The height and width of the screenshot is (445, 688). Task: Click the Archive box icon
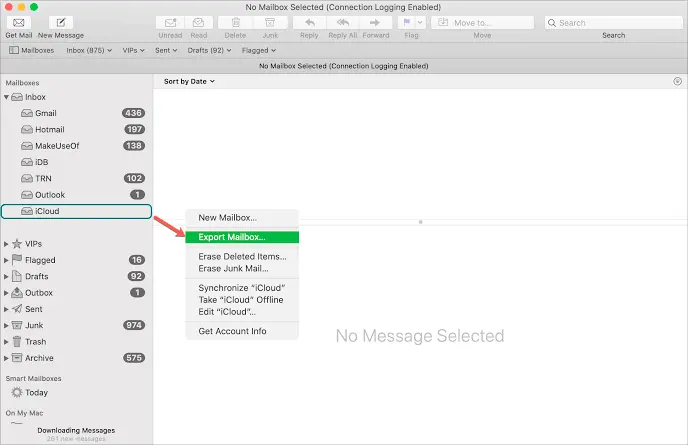coord(17,358)
